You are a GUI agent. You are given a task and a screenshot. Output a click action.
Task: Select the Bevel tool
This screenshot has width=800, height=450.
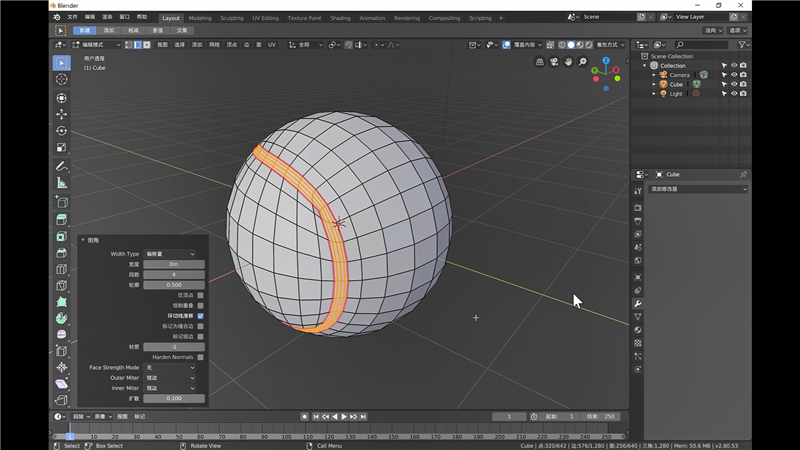coord(62,253)
